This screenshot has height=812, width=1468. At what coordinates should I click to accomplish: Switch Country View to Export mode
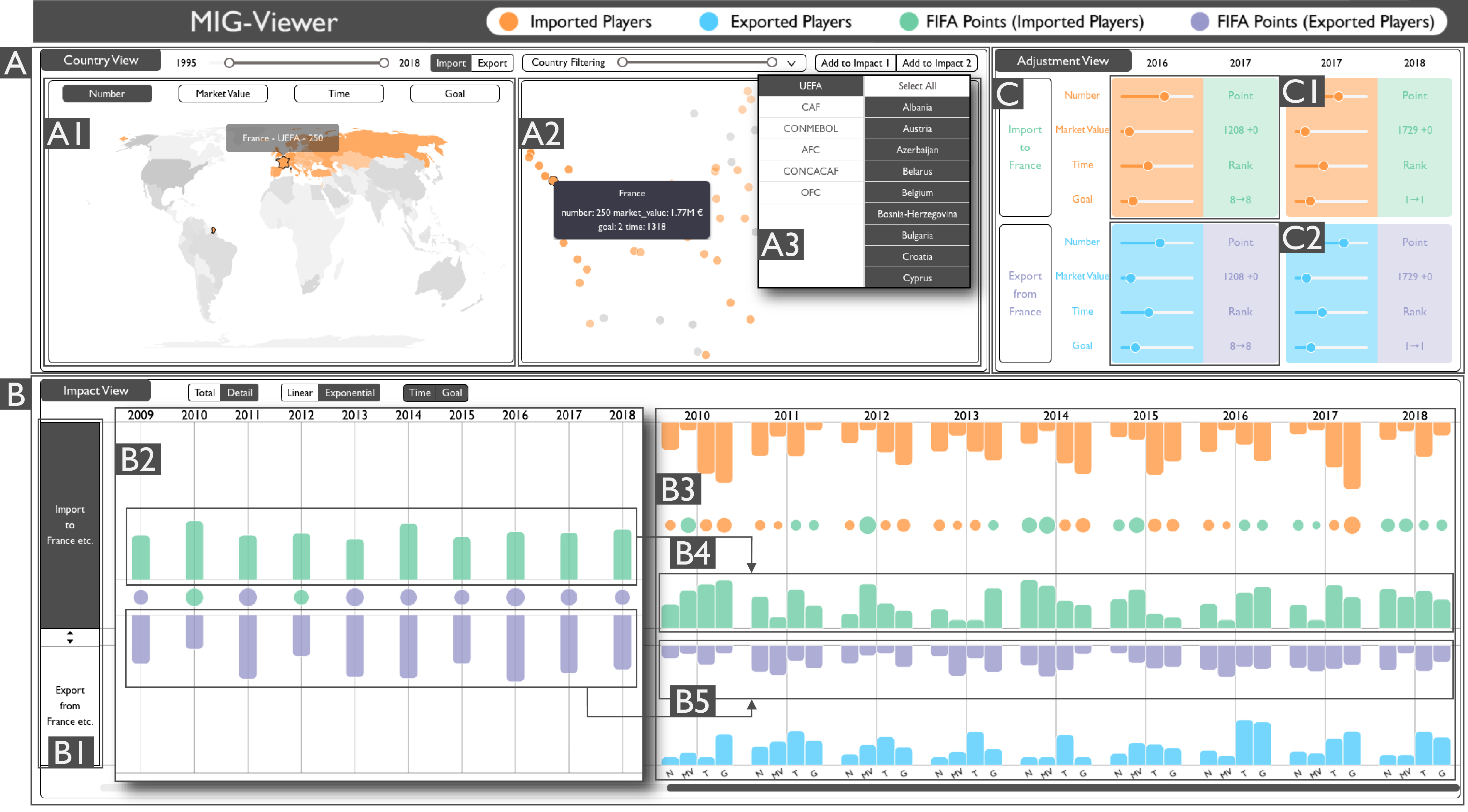(492, 63)
